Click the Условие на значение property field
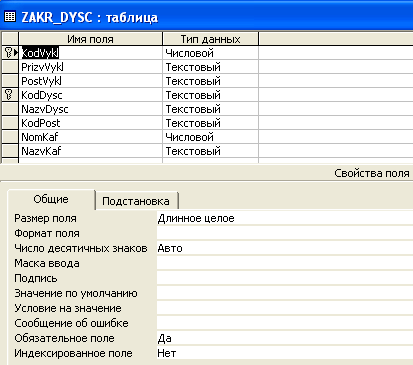 [x=285, y=308]
